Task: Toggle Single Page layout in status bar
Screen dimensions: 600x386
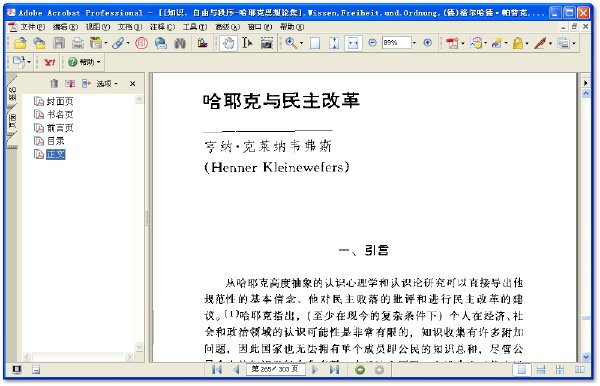Action: 522,370
